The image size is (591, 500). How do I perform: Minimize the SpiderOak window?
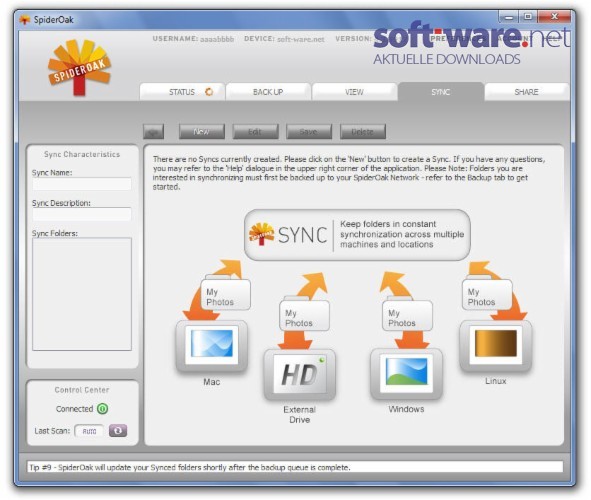coord(509,17)
